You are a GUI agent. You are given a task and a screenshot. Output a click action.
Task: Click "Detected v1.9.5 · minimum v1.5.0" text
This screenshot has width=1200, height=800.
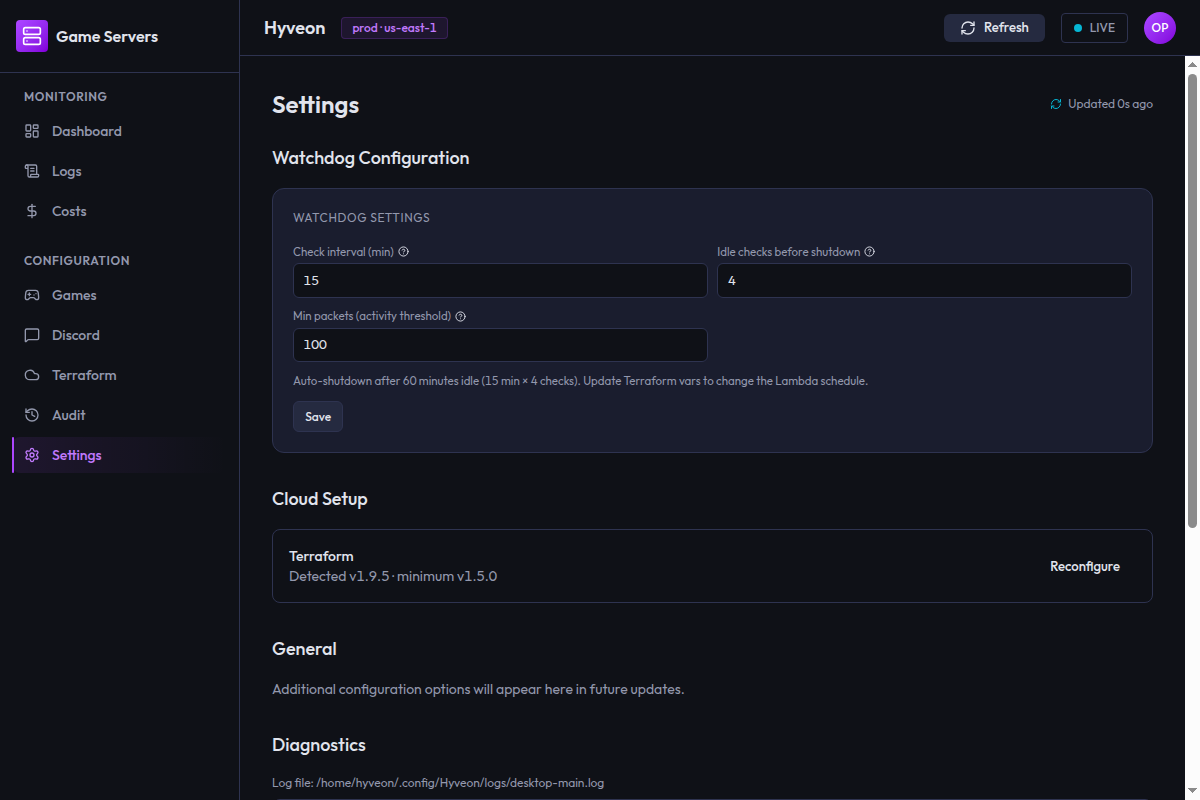393,577
